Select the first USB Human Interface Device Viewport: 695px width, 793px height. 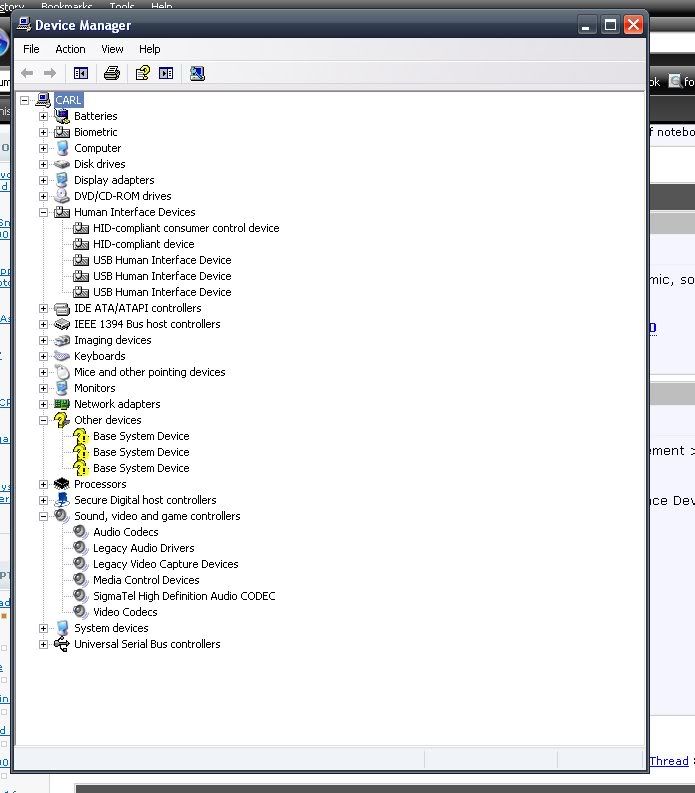tap(162, 260)
